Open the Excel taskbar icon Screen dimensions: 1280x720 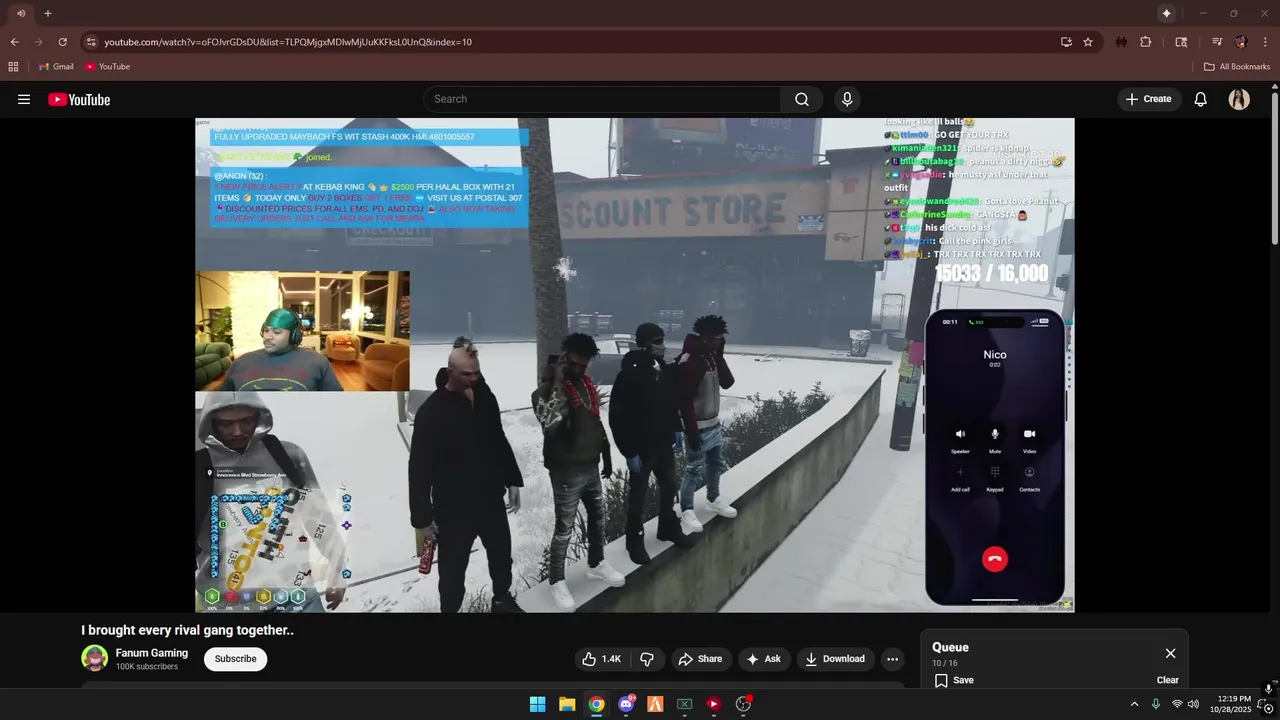coord(685,704)
